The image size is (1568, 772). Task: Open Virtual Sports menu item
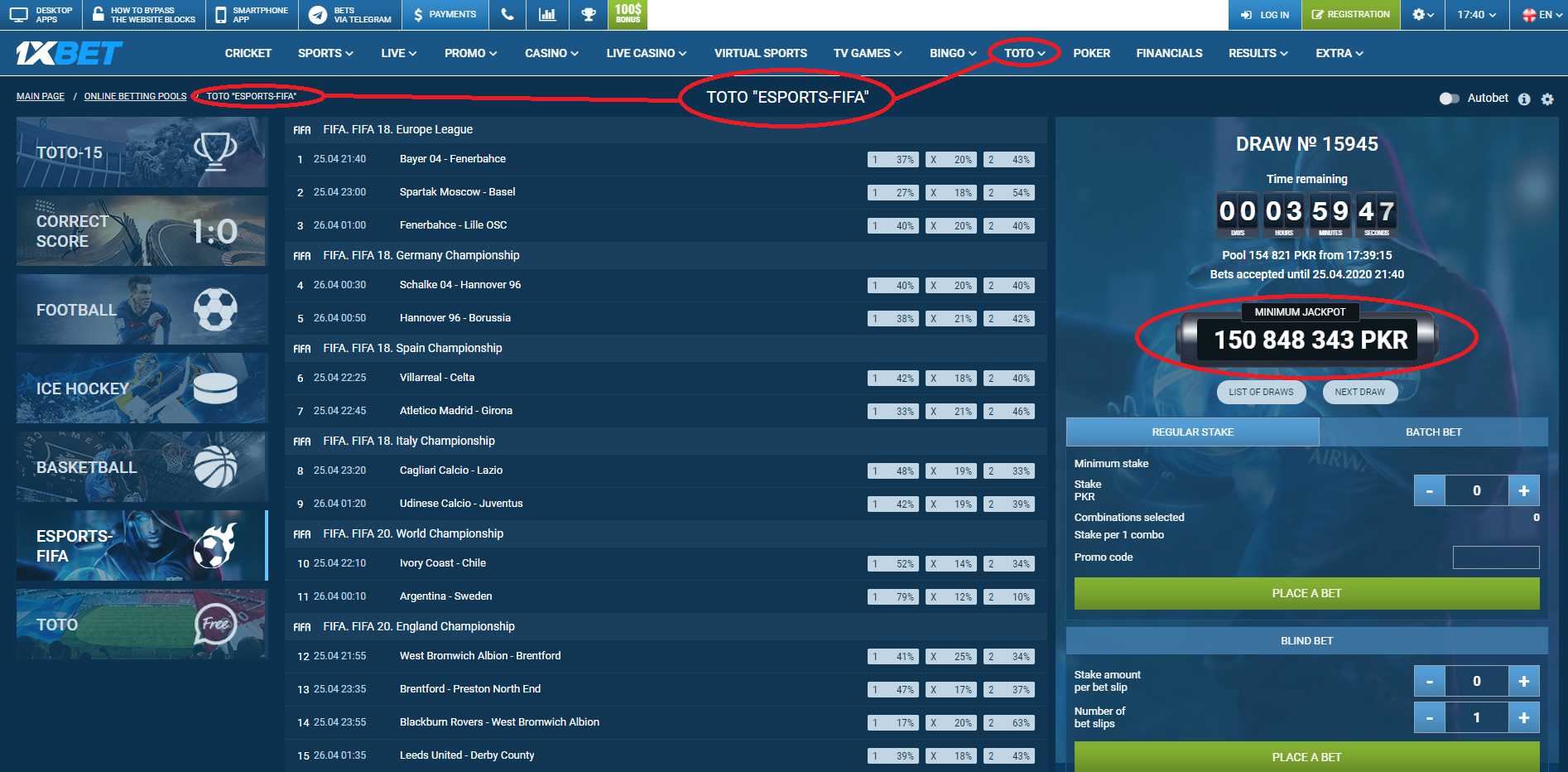click(760, 53)
